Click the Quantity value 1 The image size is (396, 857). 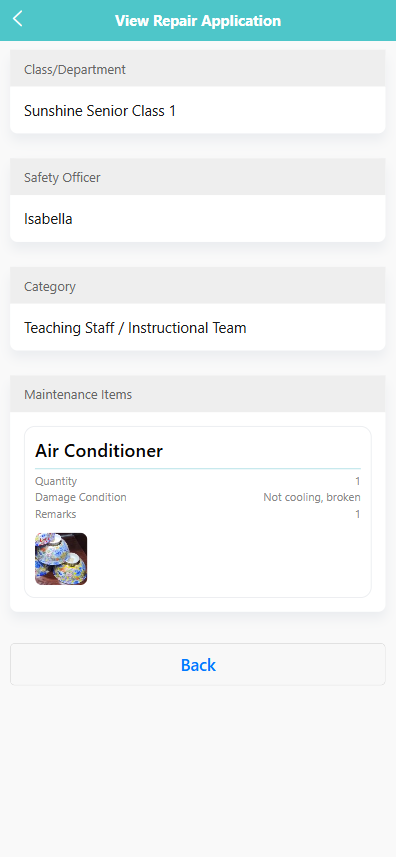click(x=358, y=481)
